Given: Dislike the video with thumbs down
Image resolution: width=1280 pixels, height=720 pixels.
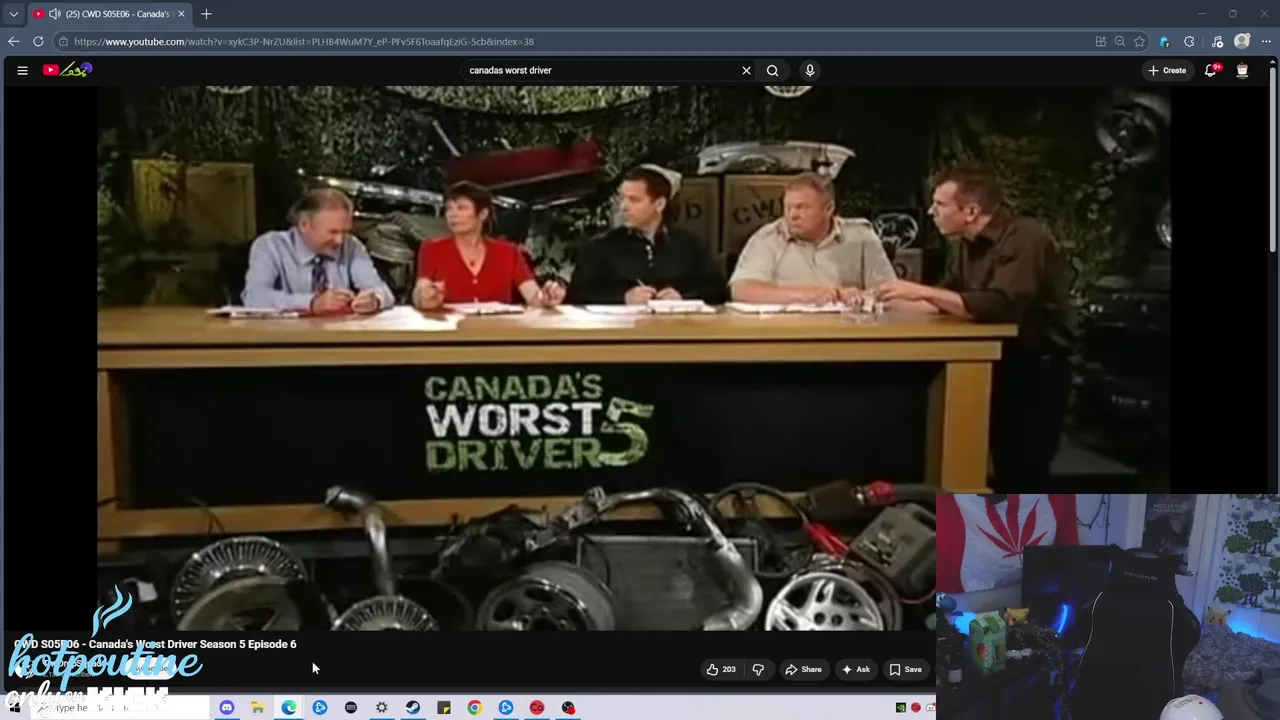Looking at the screenshot, I should 758,669.
